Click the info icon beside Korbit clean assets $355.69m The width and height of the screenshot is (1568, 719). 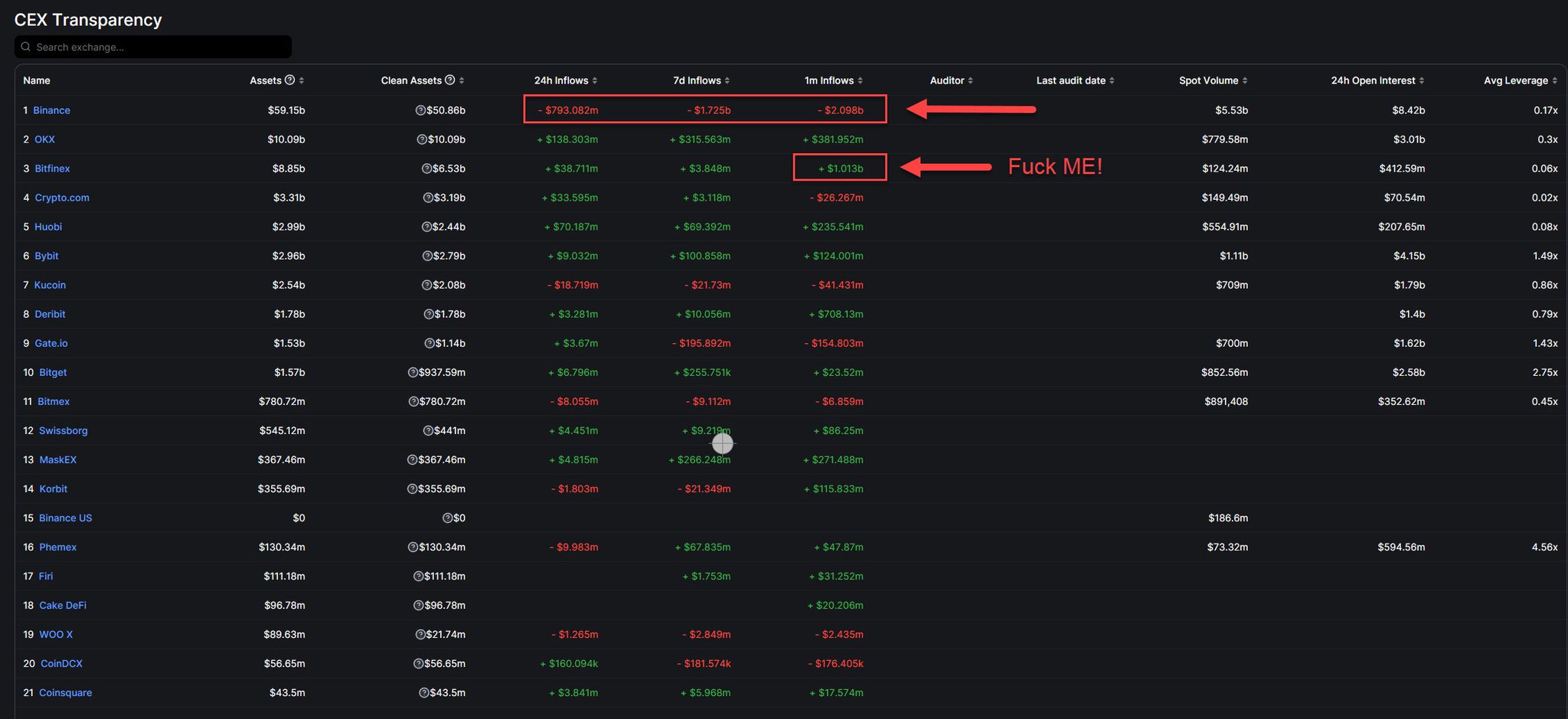click(412, 489)
